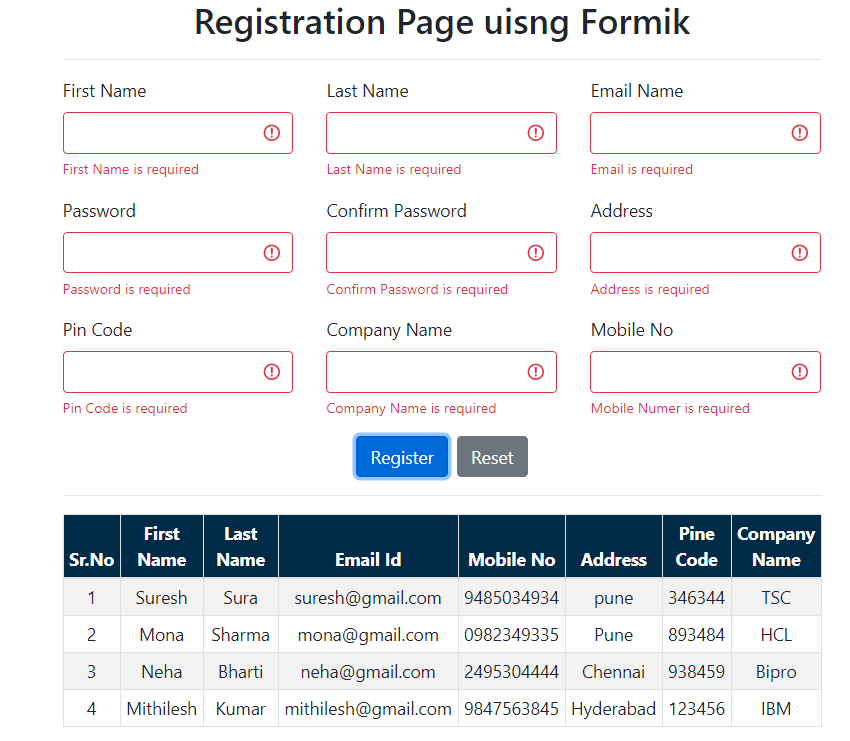Submit the form with Register button
Viewport: 850px width, 741px height.
pos(402,457)
